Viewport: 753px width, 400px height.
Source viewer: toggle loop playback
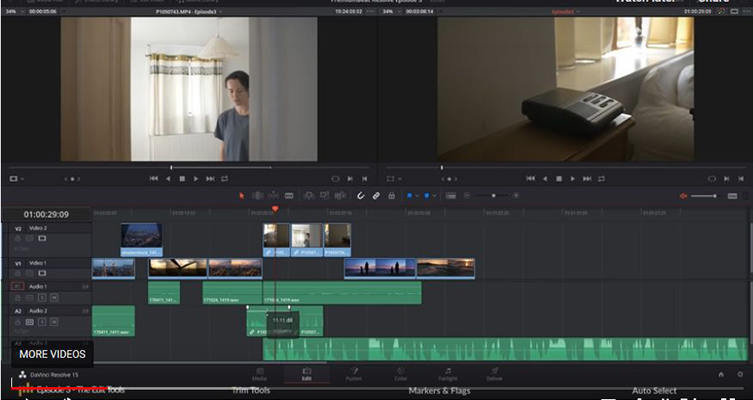click(x=225, y=179)
